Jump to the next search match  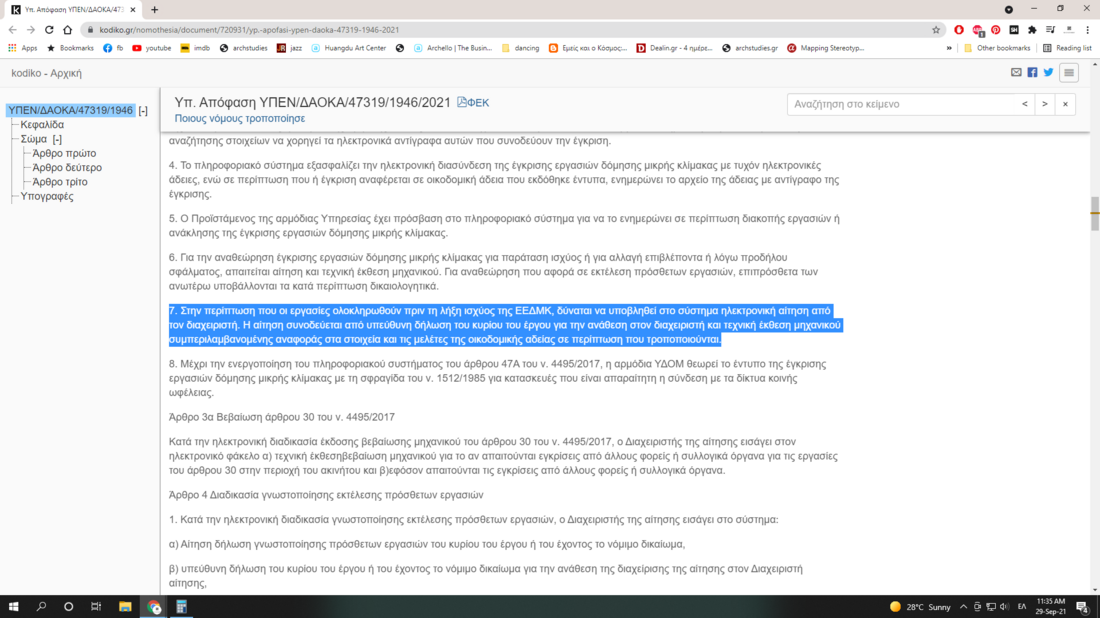point(1045,104)
